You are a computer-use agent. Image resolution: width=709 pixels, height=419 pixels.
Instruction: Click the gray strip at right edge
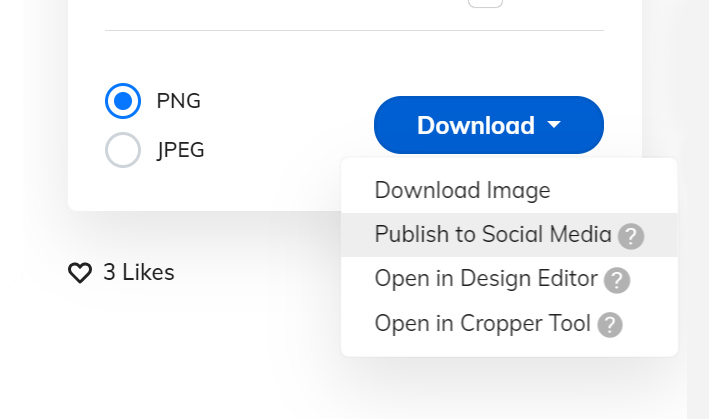(698, 209)
